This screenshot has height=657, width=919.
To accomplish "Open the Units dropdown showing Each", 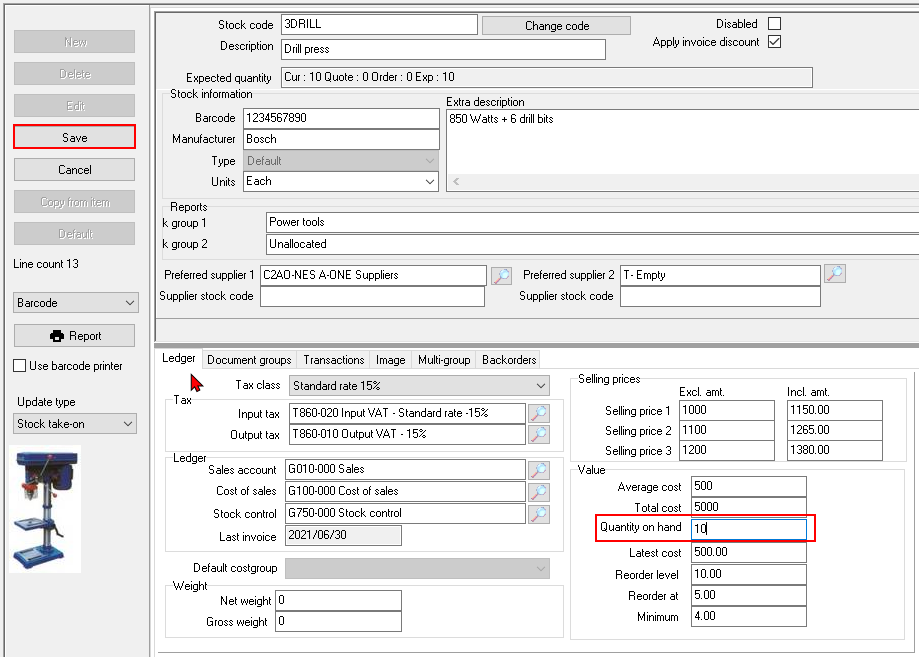I will coord(430,181).
